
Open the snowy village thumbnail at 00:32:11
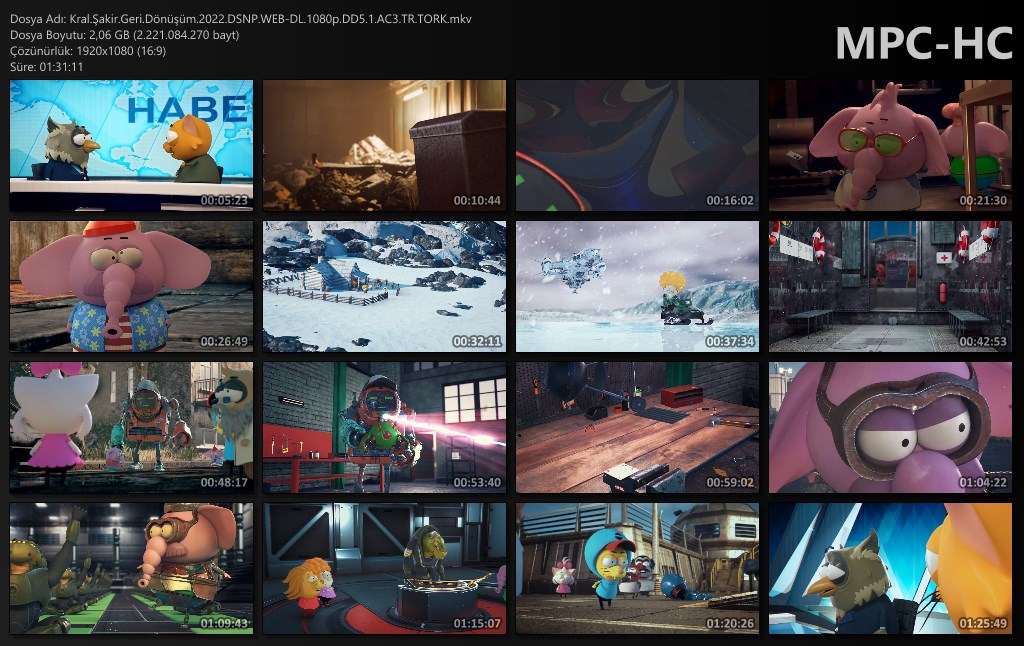pos(384,287)
